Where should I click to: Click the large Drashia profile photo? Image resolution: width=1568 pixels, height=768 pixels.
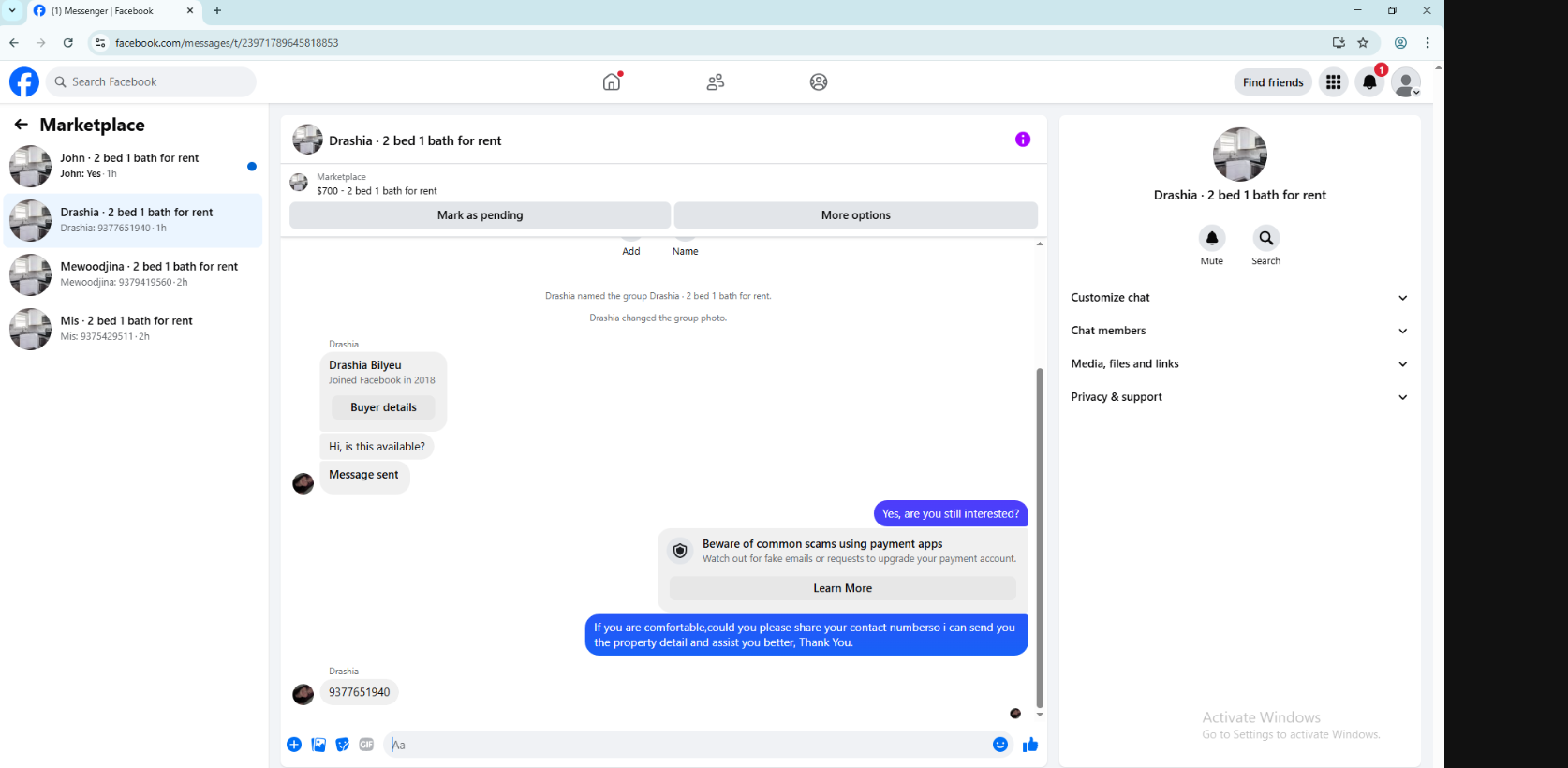(1240, 155)
